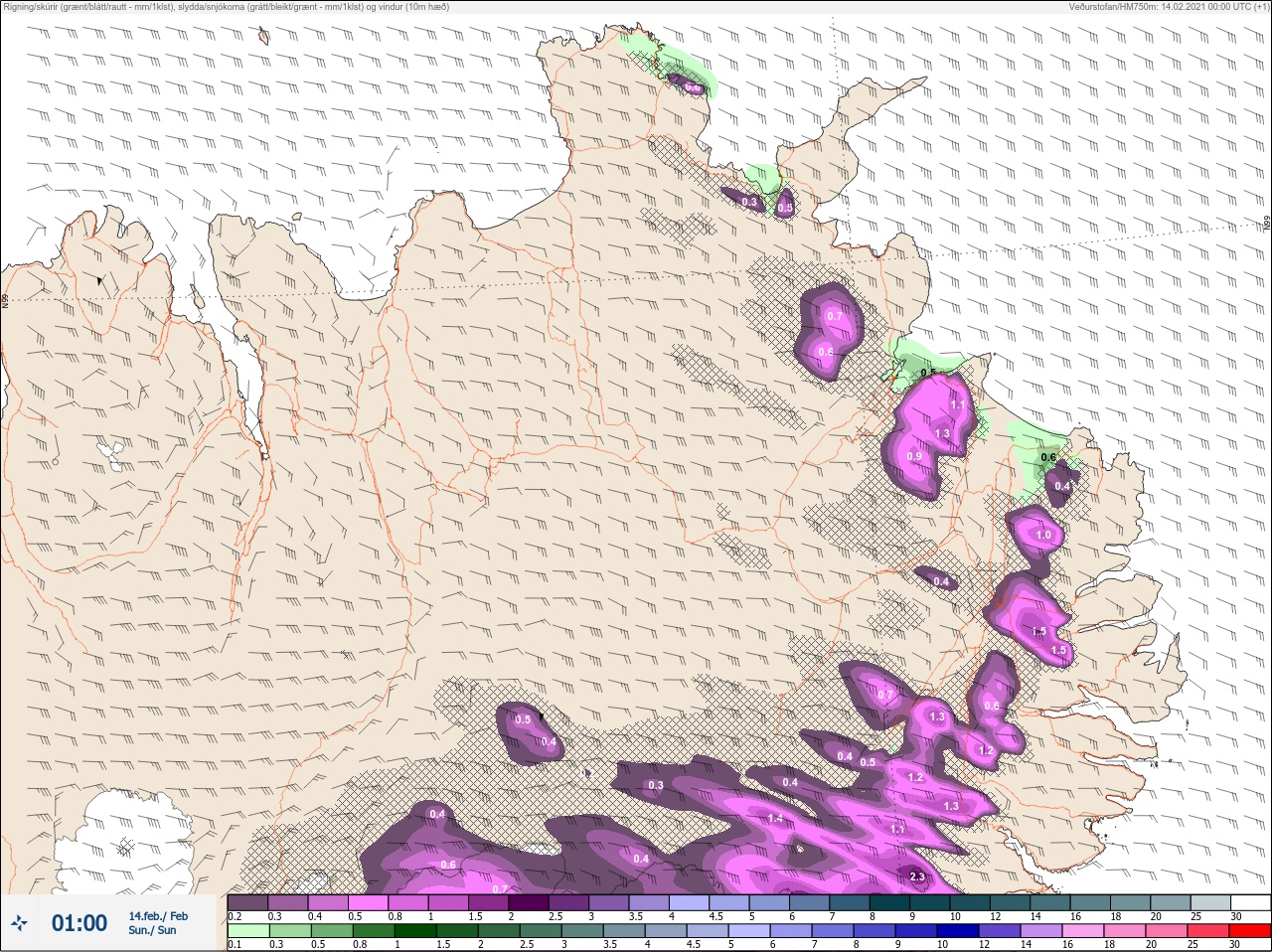Screen dimensions: 1272x952
Task: Click the "4.5" label in the top legend row
Action: [x=715, y=916]
